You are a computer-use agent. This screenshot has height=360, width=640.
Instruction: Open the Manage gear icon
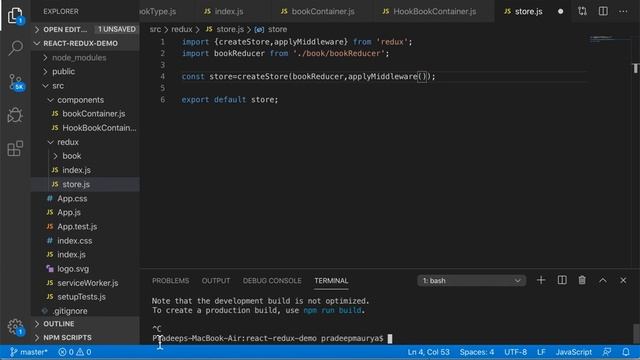[15, 327]
